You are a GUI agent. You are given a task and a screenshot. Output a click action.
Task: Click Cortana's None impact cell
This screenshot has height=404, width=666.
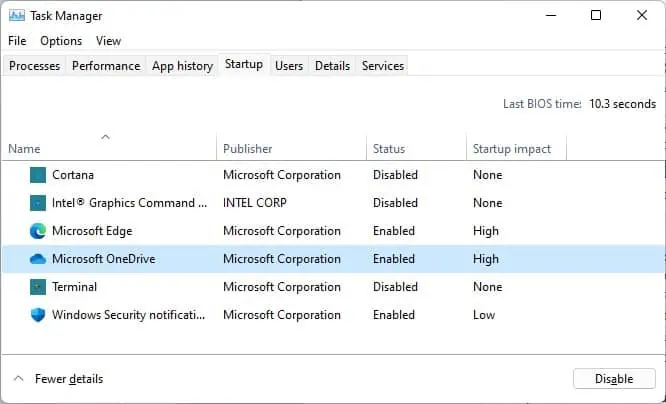488,175
